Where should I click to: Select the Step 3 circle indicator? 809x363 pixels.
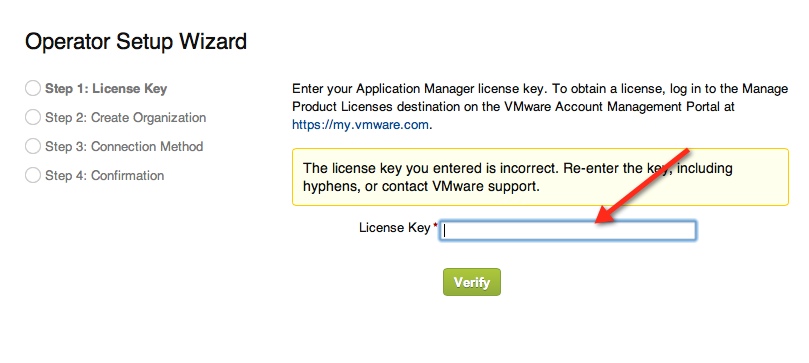[x=33, y=146]
